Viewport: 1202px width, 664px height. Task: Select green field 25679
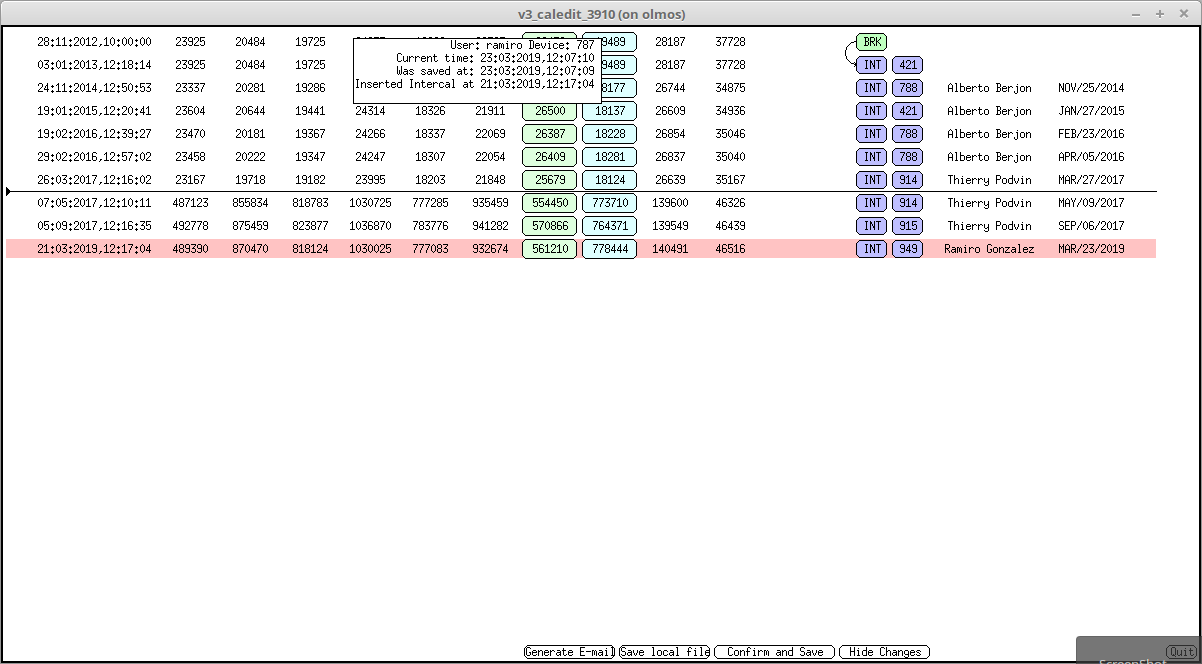point(550,180)
